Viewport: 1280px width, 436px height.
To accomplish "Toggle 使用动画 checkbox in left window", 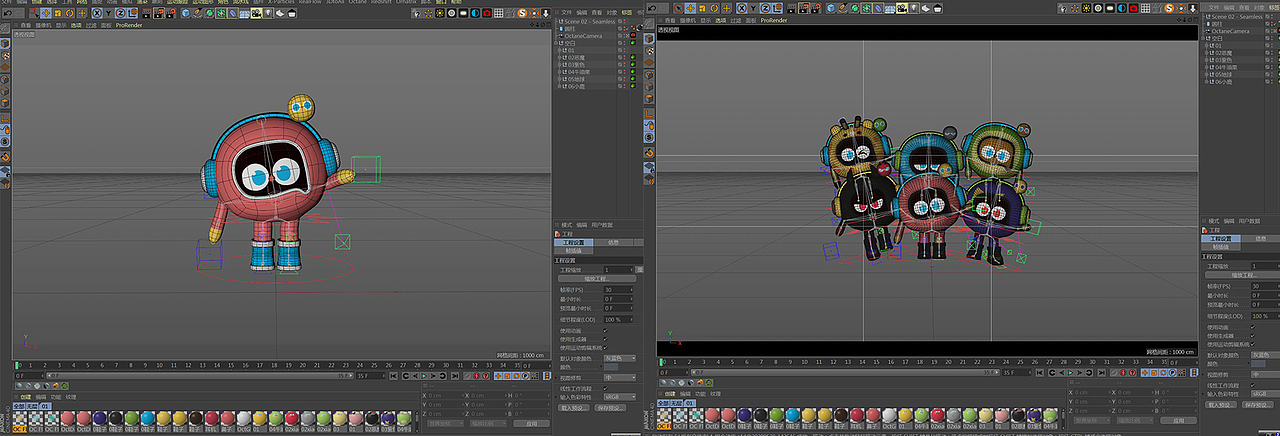I will coord(605,331).
